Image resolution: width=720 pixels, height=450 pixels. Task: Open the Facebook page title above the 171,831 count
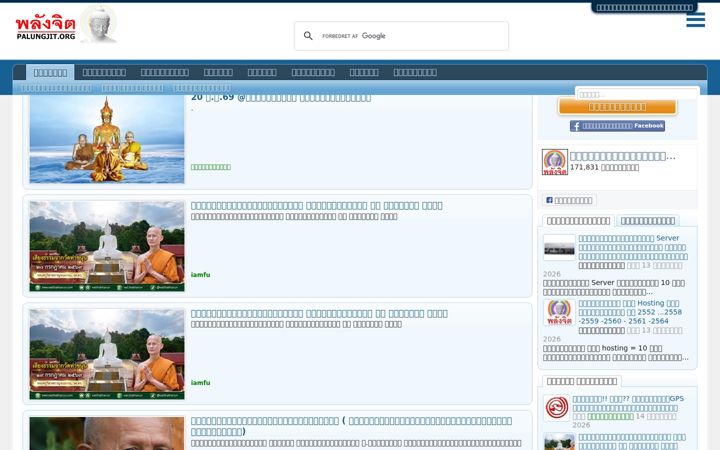[622, 156]
